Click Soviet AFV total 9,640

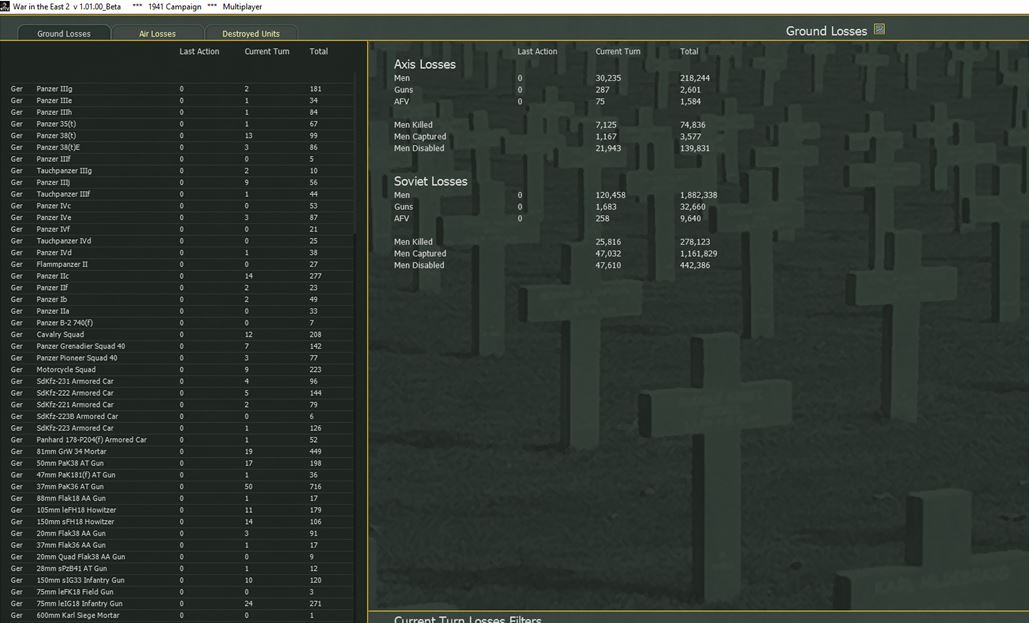[690, 219]
